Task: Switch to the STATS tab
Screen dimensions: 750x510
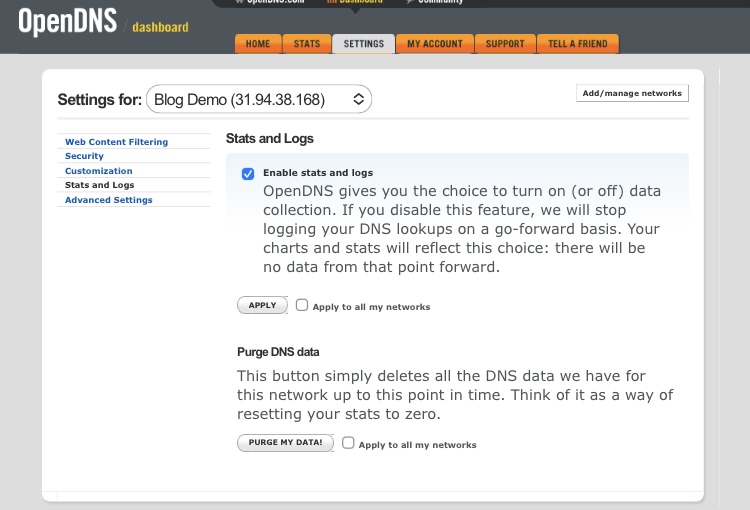Action: coord(307,44)
